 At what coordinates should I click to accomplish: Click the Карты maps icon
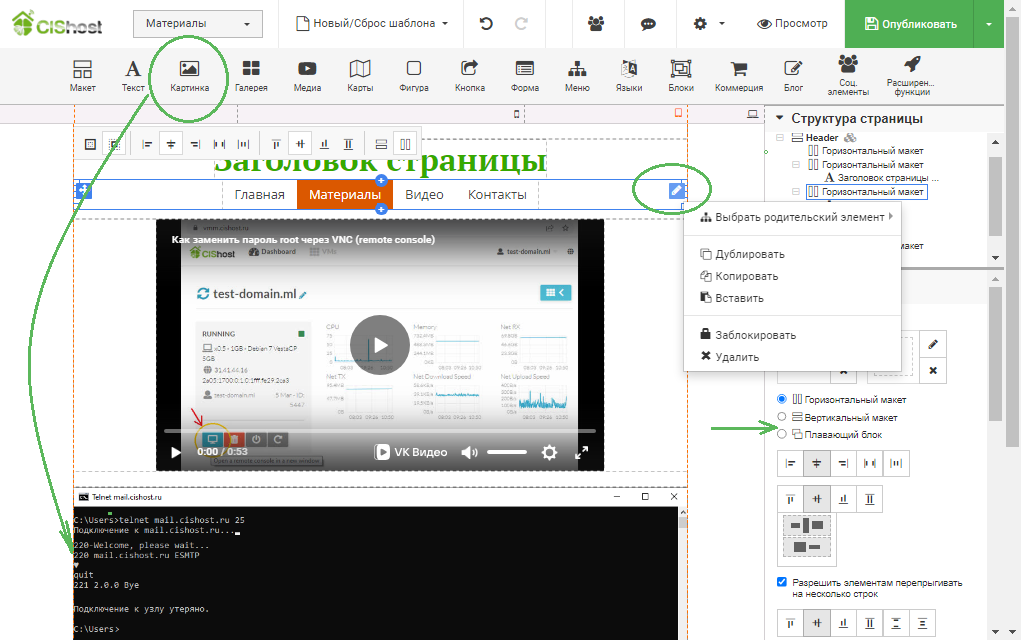coord(360,75)
